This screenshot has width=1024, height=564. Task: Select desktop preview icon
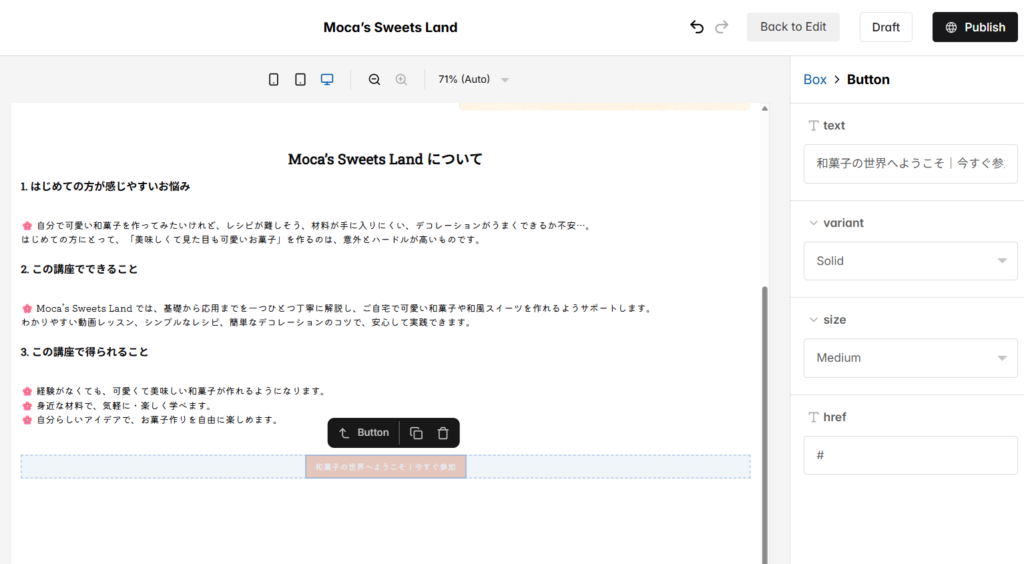coord(327,80)
